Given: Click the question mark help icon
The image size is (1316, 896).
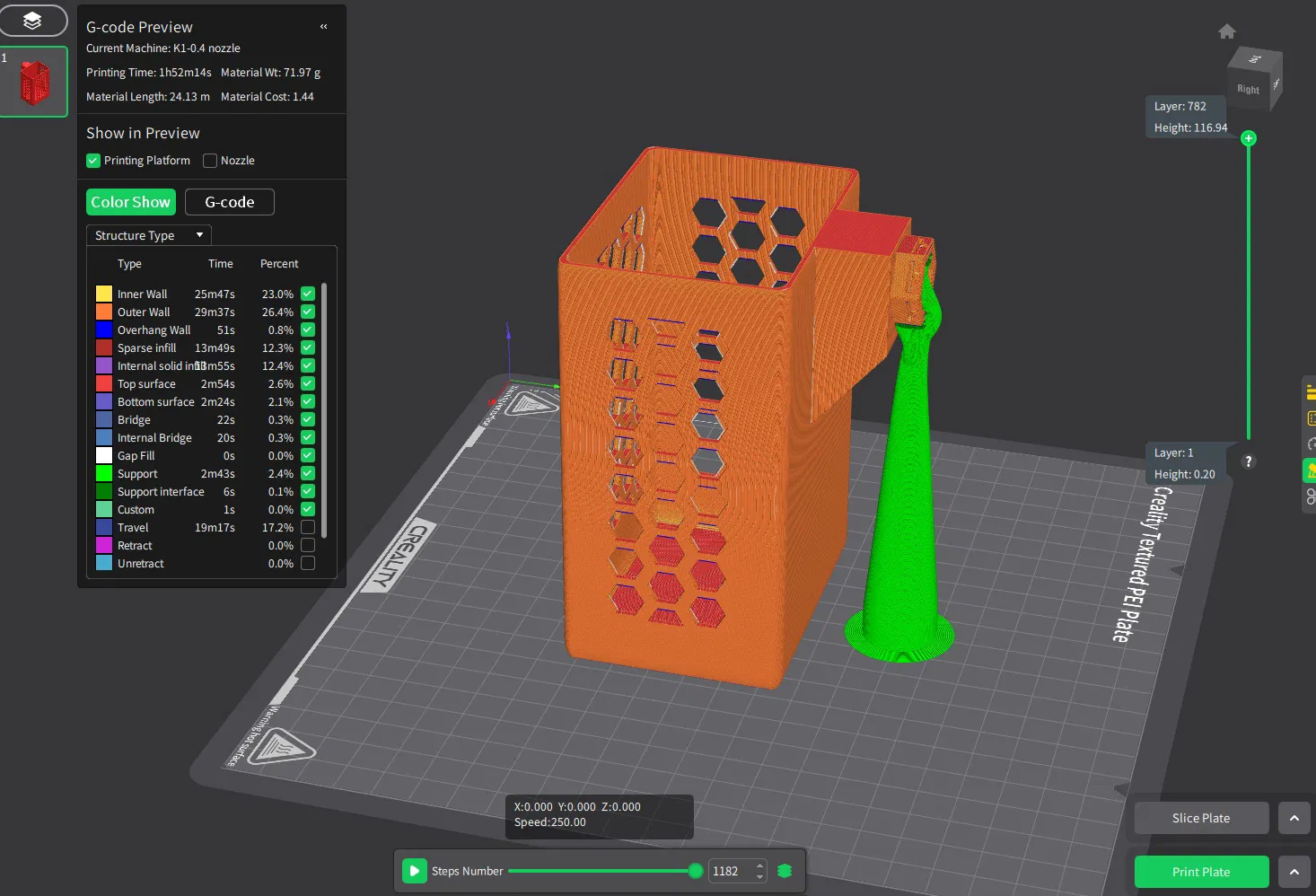Looking at the screenshot, I should pyautogui.click(x=1248, y=461).
